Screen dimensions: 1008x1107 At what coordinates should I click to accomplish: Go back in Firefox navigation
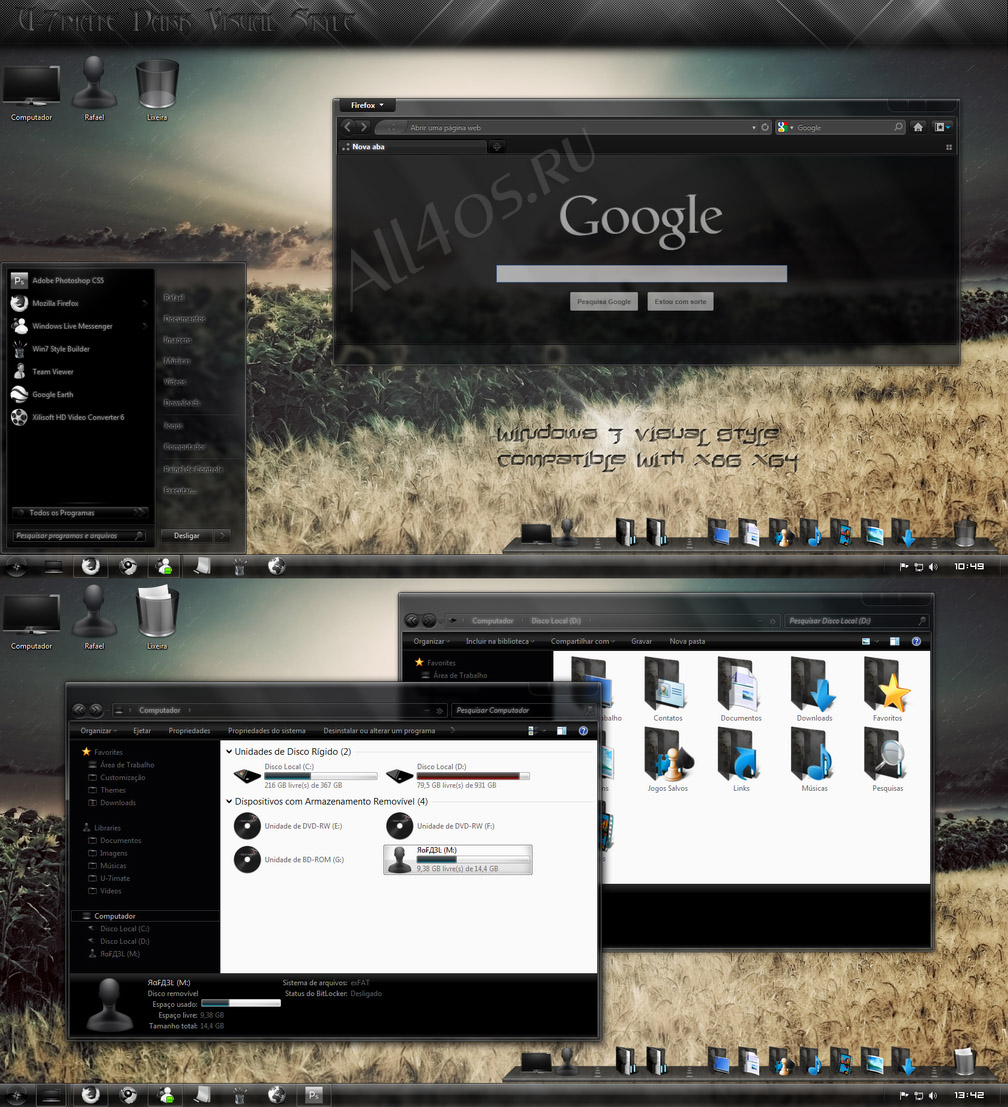click(x=347, y=127)
